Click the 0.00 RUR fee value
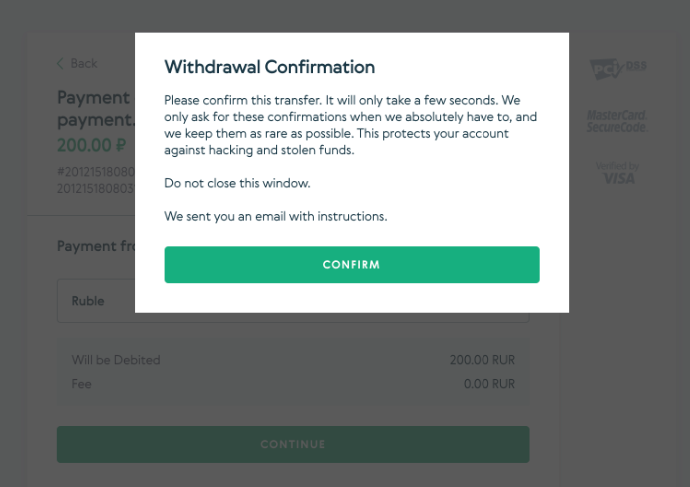Viewport: 690px width, 487px height. tap(489, 384)
